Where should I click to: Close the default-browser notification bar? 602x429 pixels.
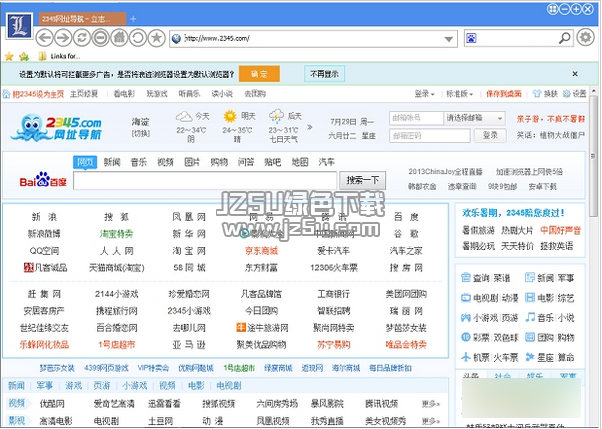[575, 74]
